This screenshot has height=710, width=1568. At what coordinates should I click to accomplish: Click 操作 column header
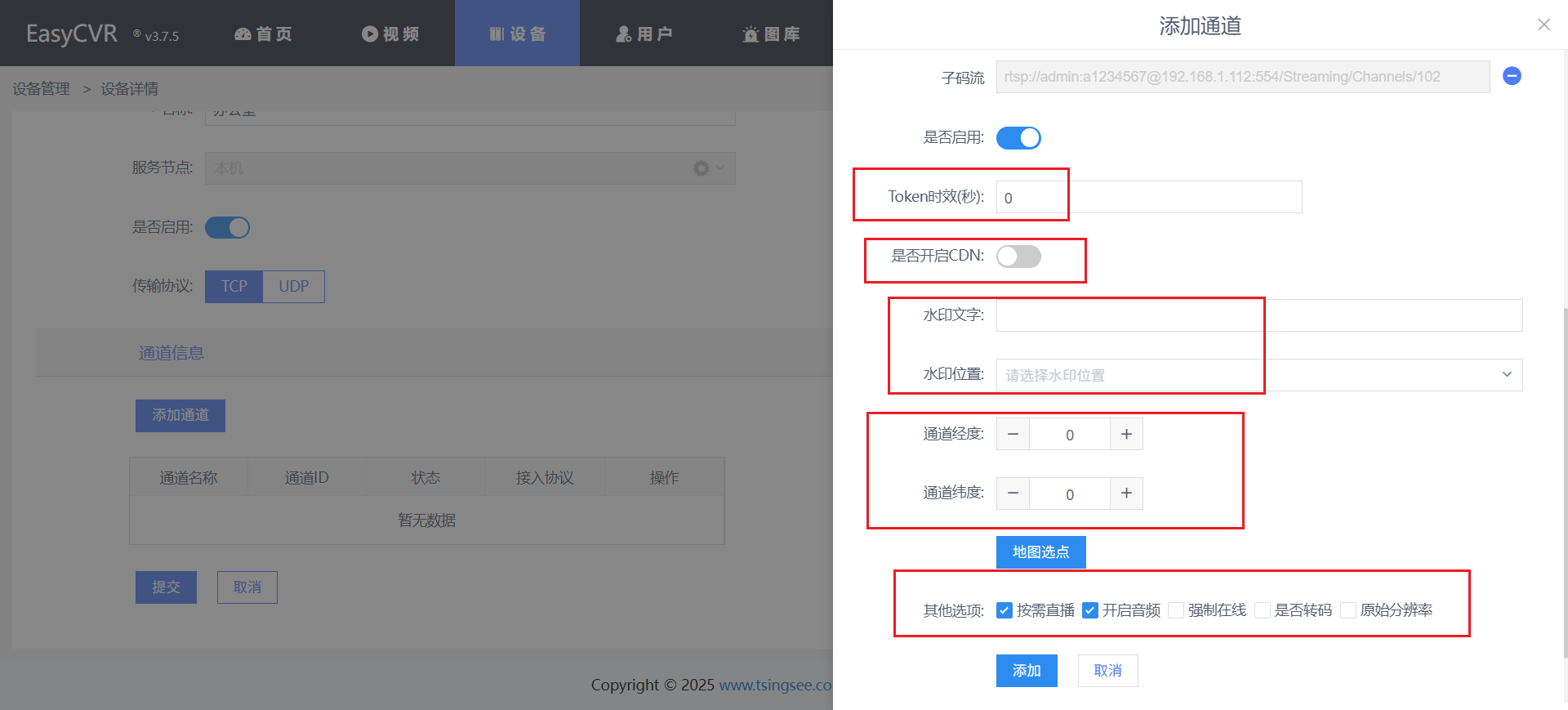(664, 477)
